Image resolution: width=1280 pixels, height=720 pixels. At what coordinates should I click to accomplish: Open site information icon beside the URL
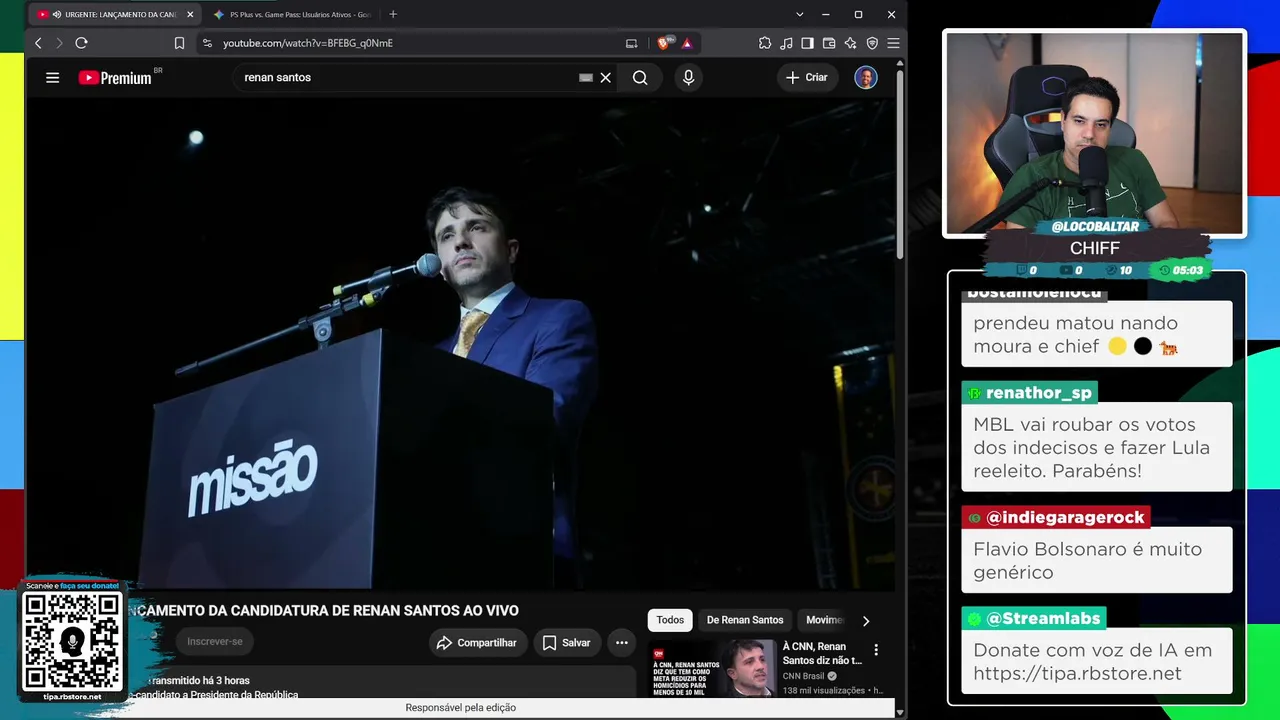[x=207, y=43]
